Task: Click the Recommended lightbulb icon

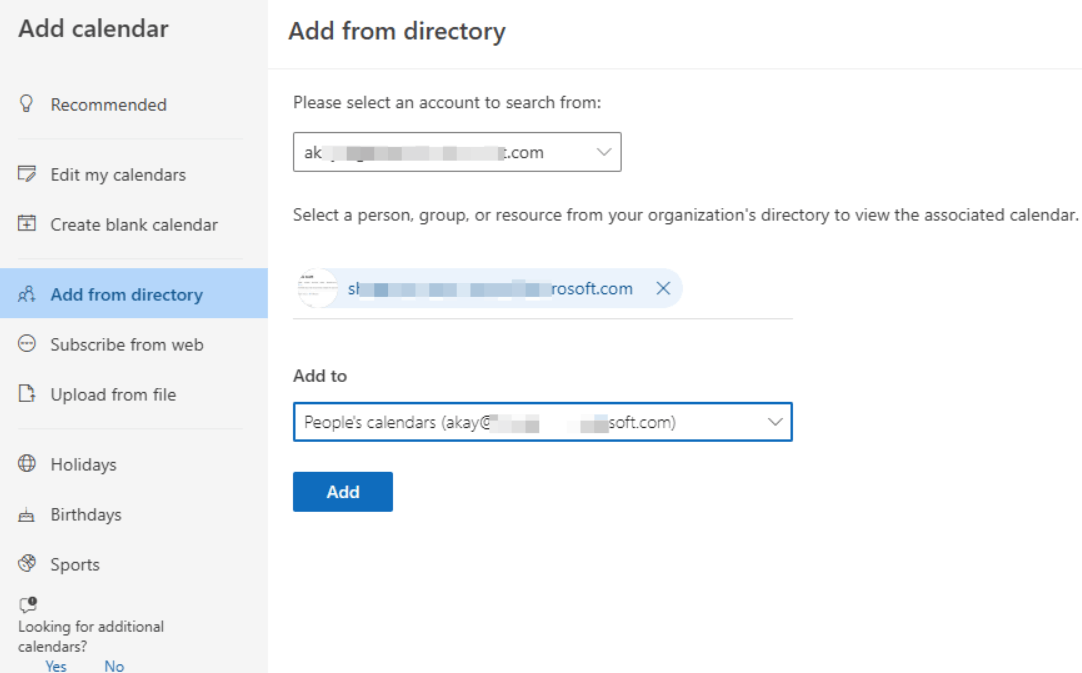Action: pos(27,104)
